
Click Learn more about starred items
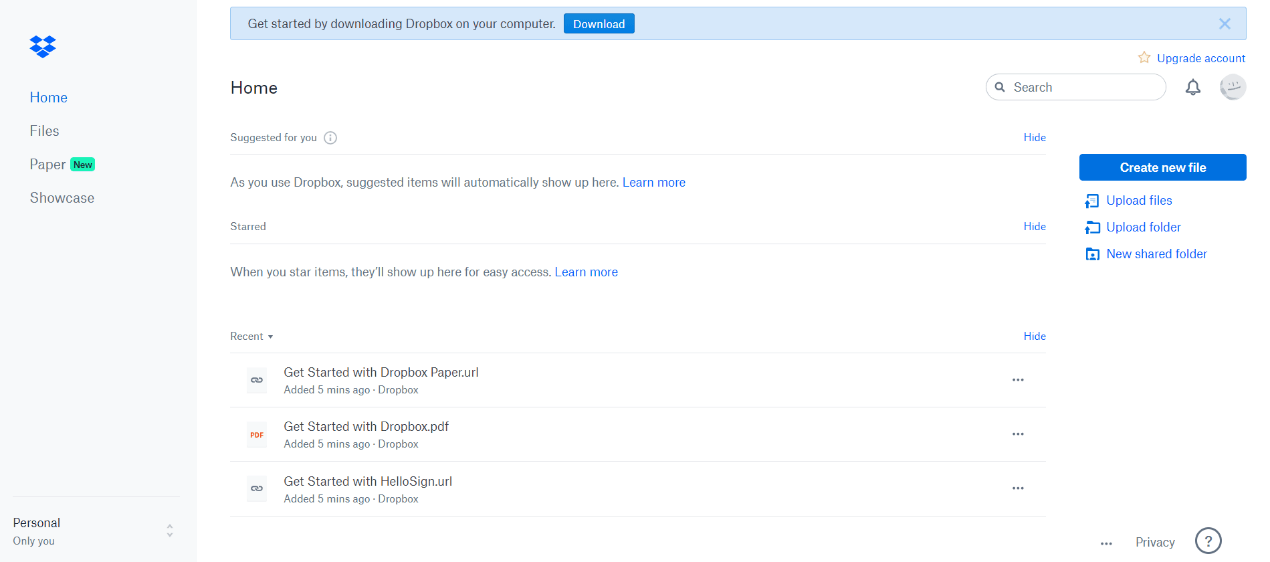[x=586, y=272]
